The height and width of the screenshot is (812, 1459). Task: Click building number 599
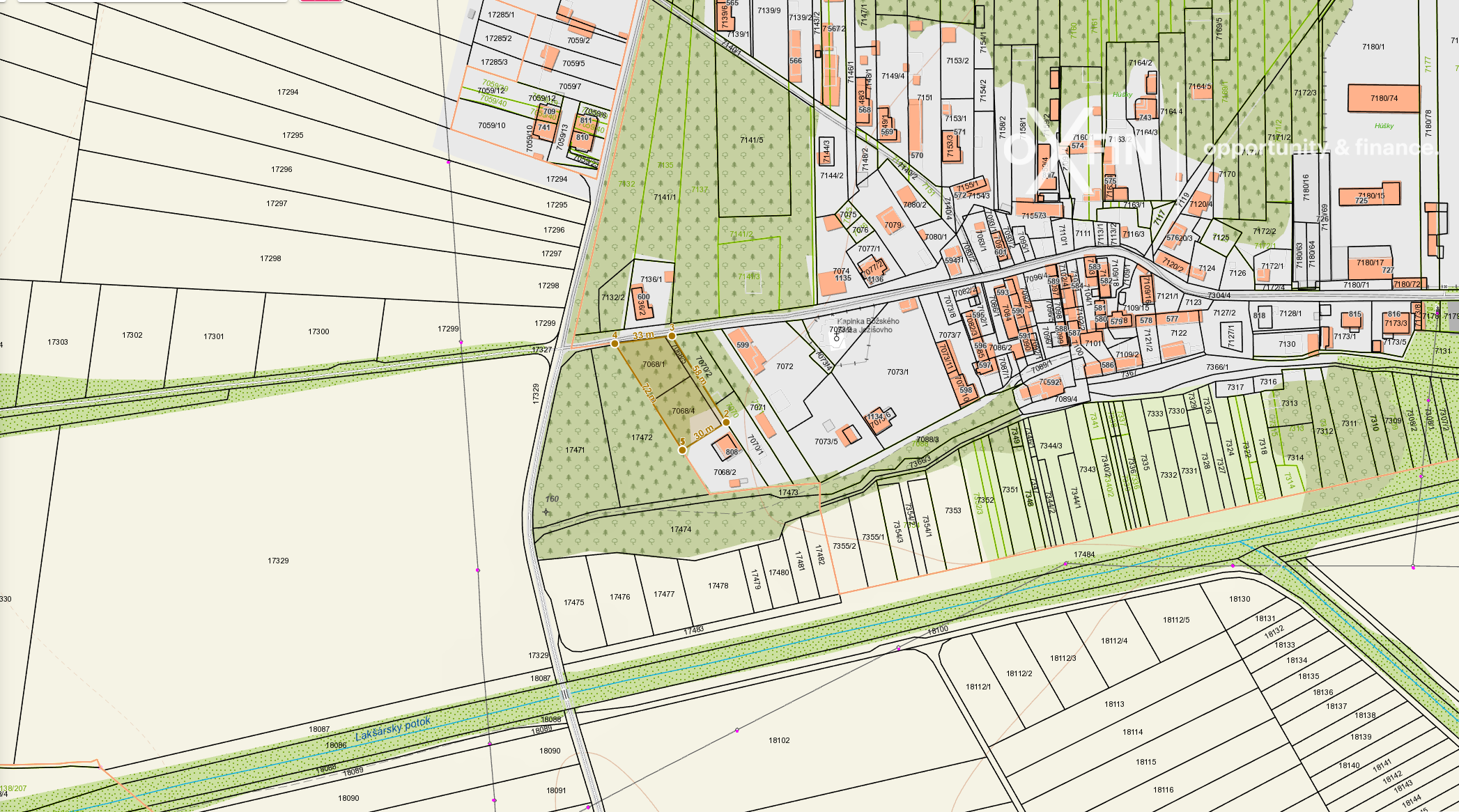[743, 345]
